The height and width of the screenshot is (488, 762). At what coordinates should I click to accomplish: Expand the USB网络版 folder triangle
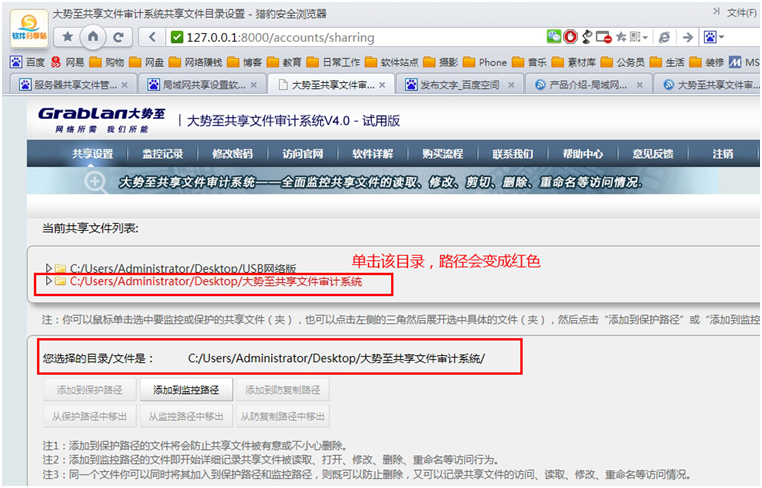[x=48, y=268]
